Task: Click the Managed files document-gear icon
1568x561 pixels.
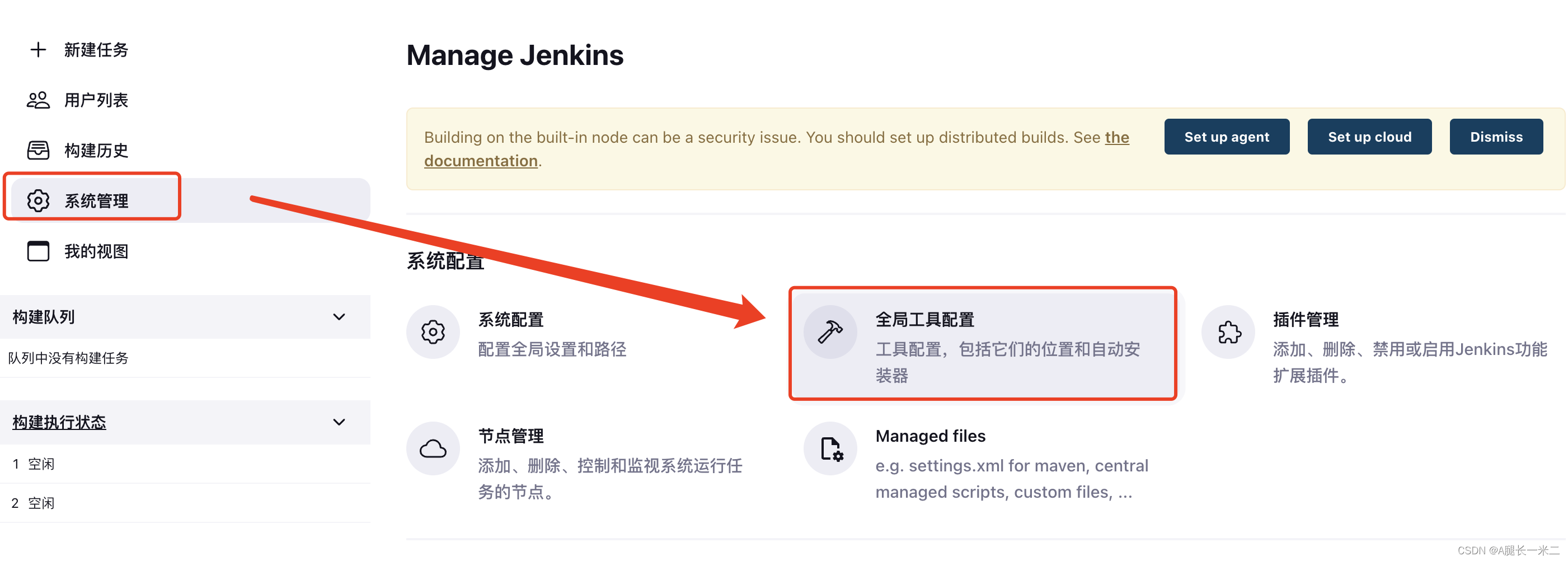Action: pyautogui.click(x=830, y=449)
